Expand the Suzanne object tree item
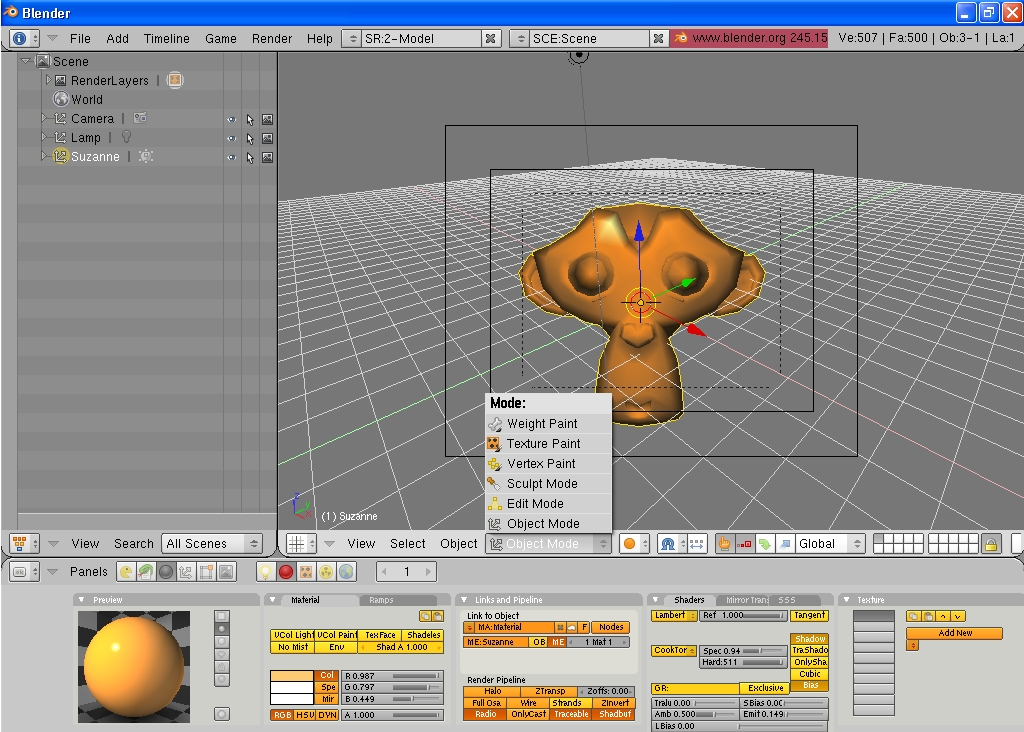This screenshot has height=732, width=1024. tap(43, 156)
